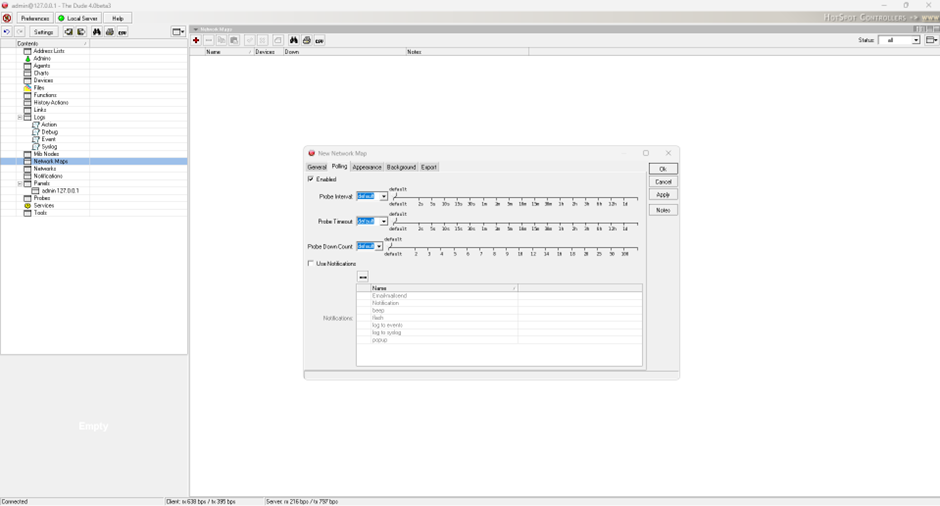The width and height of the screenshot is (940, 506).
Task: Open the Probe Down Count dropdown
Action: 379,246
